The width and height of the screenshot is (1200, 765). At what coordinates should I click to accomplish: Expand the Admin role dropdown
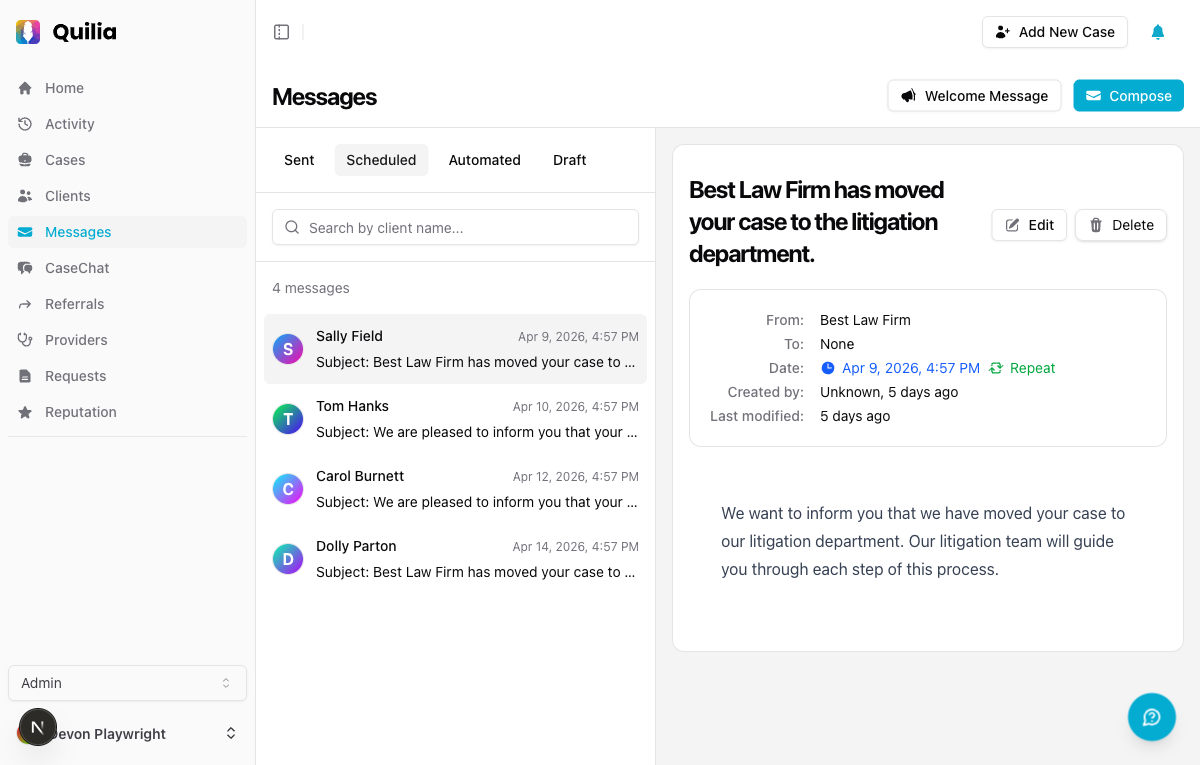tap(127, 683)
